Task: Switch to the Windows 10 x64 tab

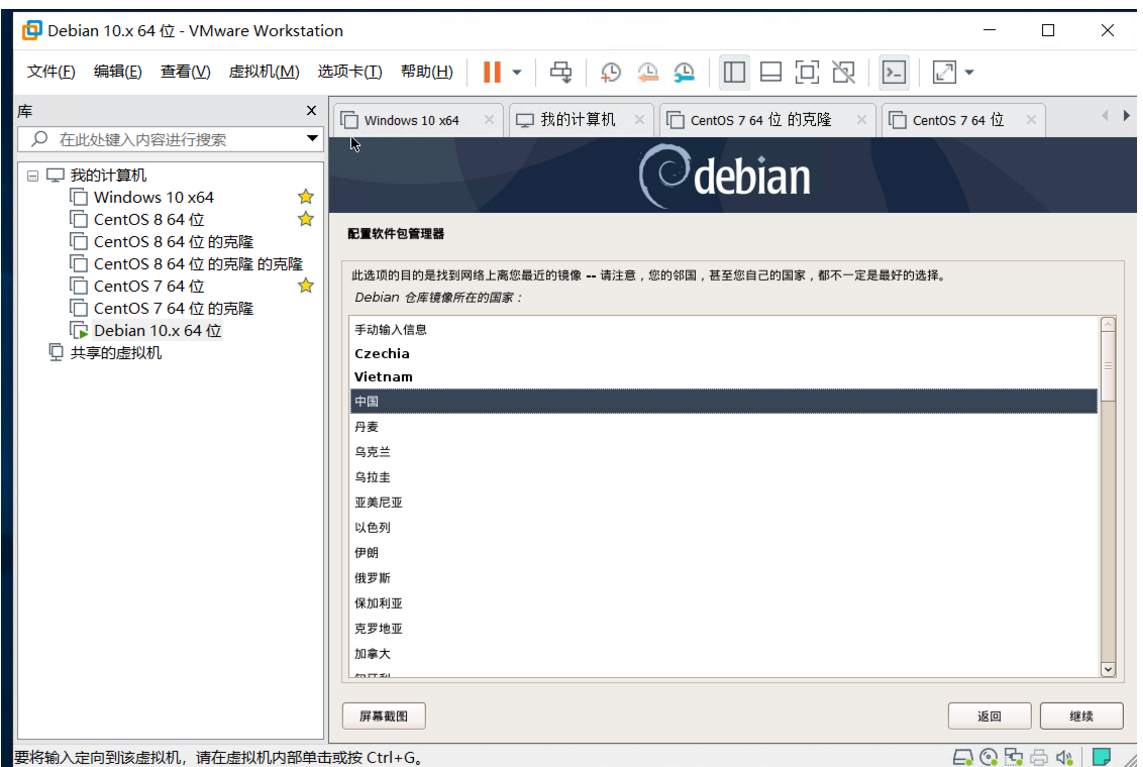Action: [x=410, y=119]
